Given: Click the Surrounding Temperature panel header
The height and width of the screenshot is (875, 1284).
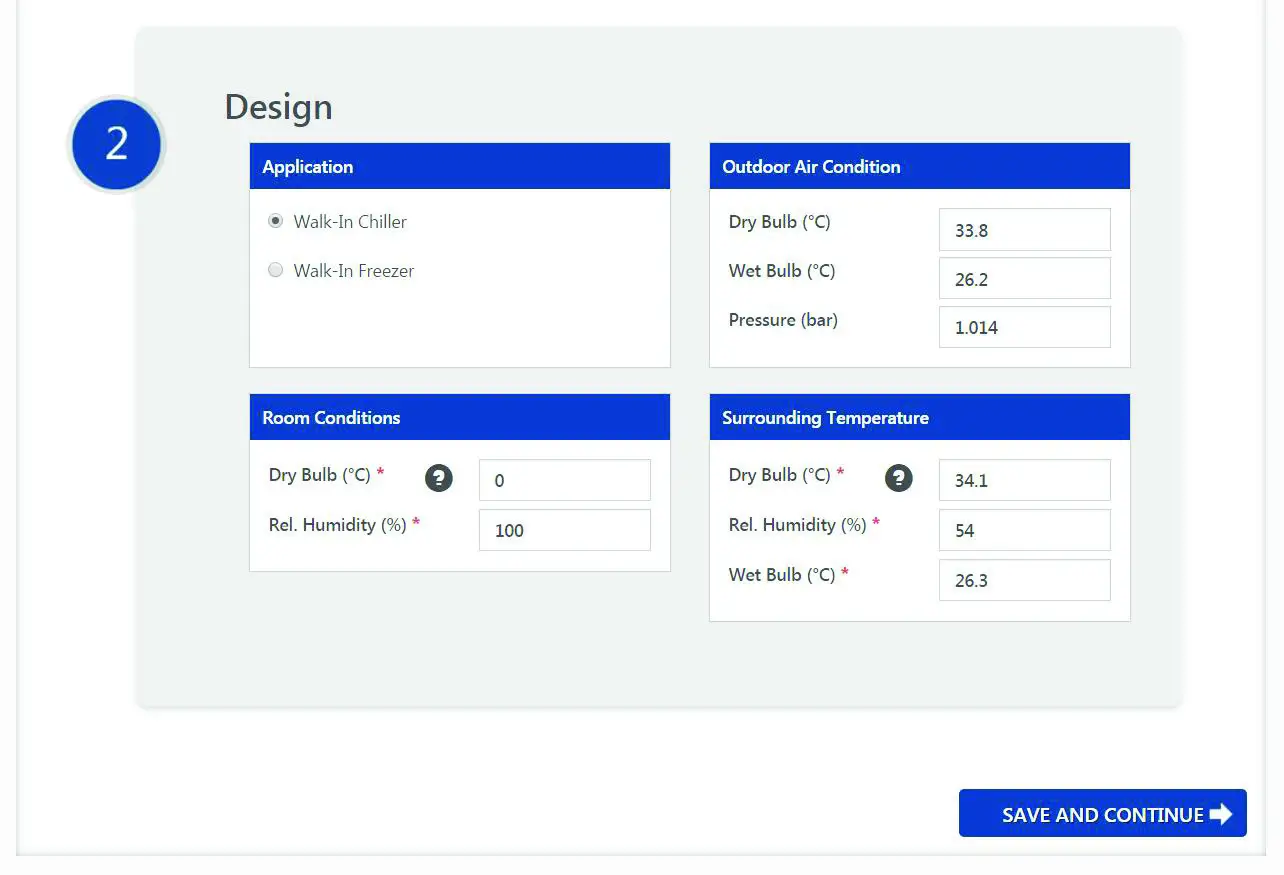Looking at the screenshot, I should pos(919,417).
